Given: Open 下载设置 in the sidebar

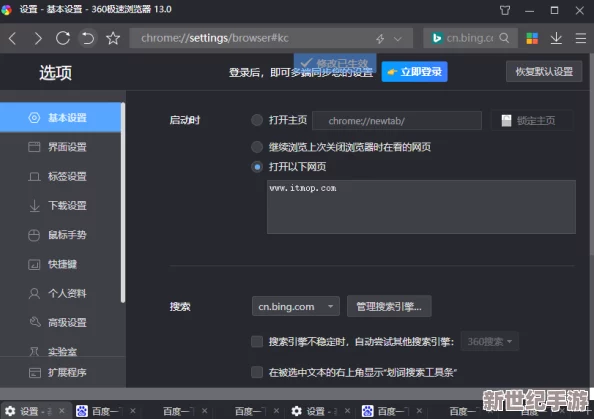Looking at the screenshot, I should (61, 206).
